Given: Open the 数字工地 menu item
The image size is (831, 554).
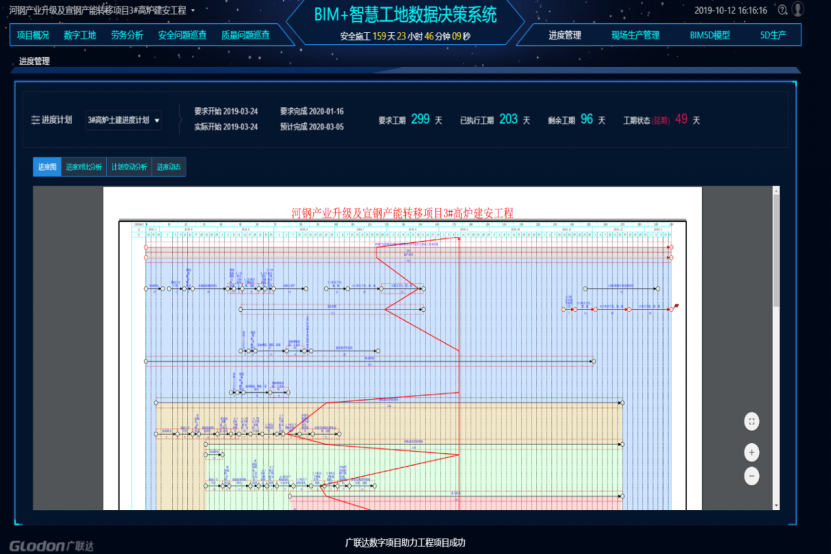Looking at the screenshot, I should tap(79, 35).
